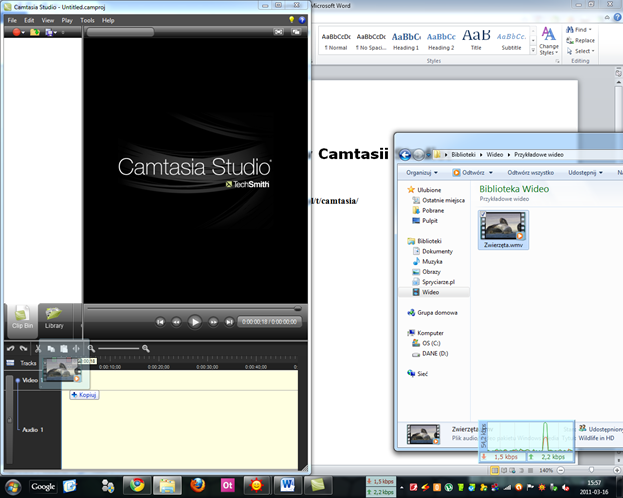Click Find in Word Editing group
Screen dimensions: 623x498
click(579, 29)
